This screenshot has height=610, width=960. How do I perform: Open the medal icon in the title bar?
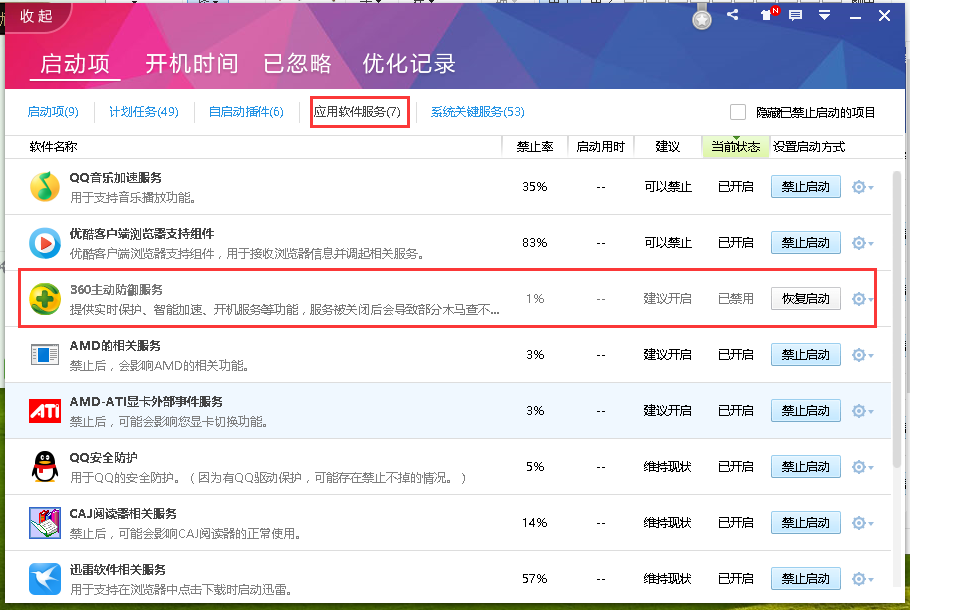702,19
